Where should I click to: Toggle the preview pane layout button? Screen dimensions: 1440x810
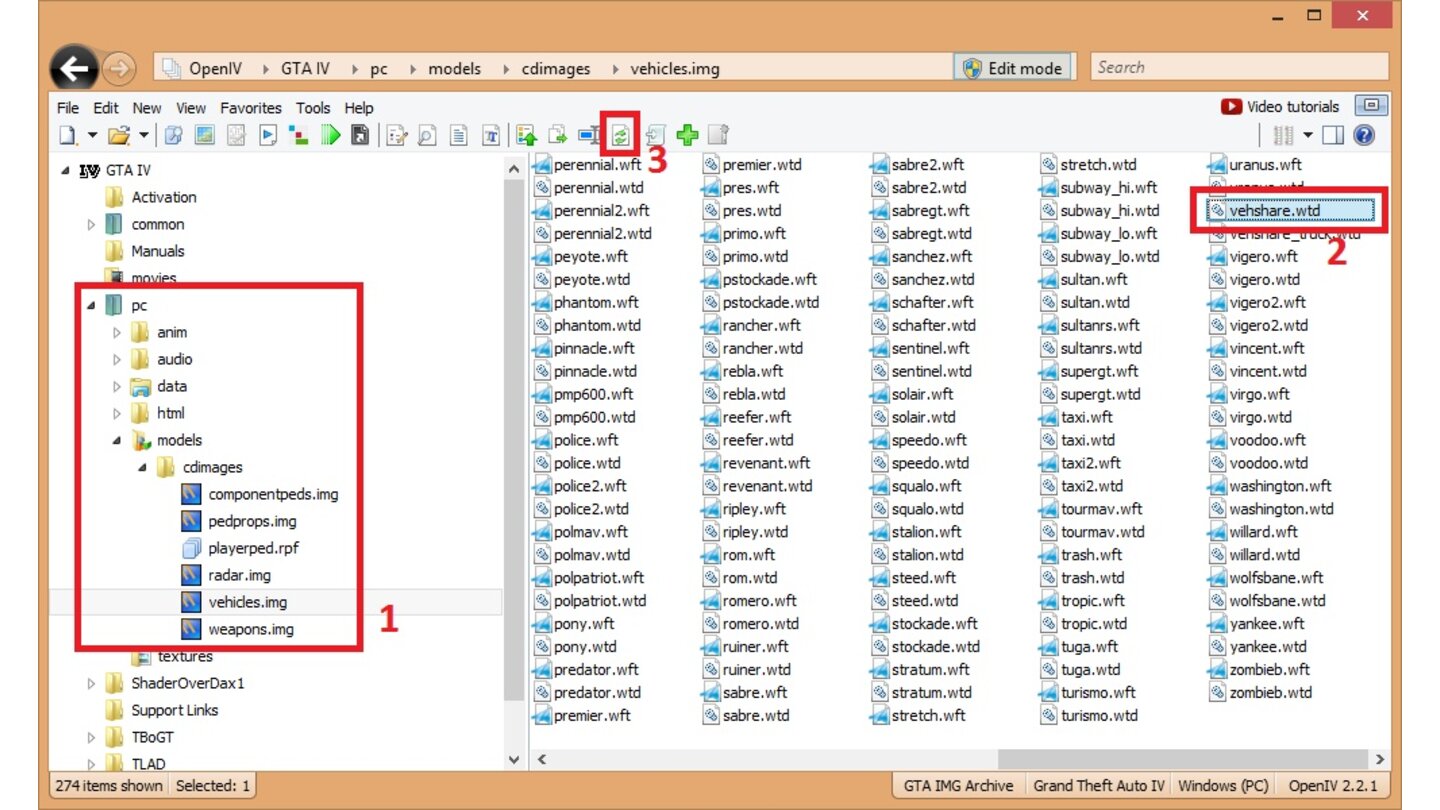click(1333, 135)
